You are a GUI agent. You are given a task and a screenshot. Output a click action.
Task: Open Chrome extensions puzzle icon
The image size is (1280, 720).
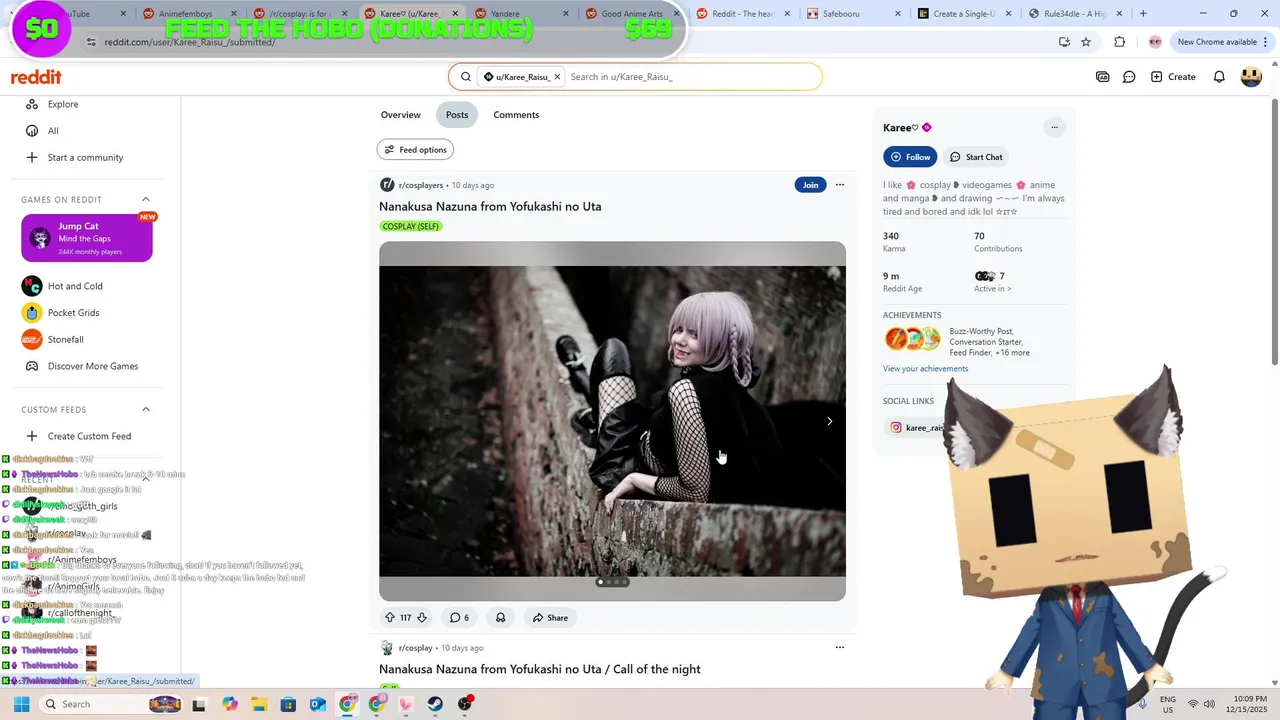(x=1119, y=42)
